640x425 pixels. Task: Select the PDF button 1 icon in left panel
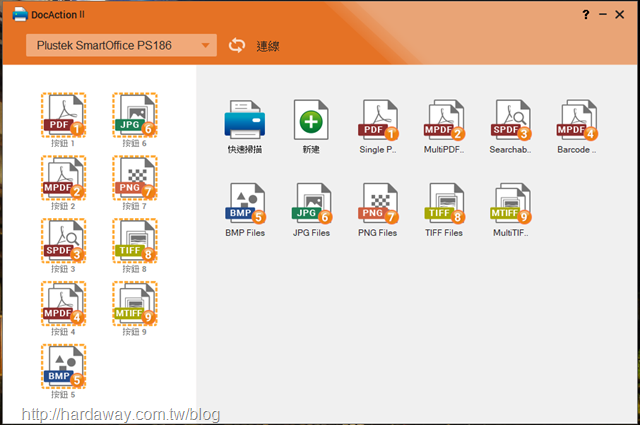[63, 115]
